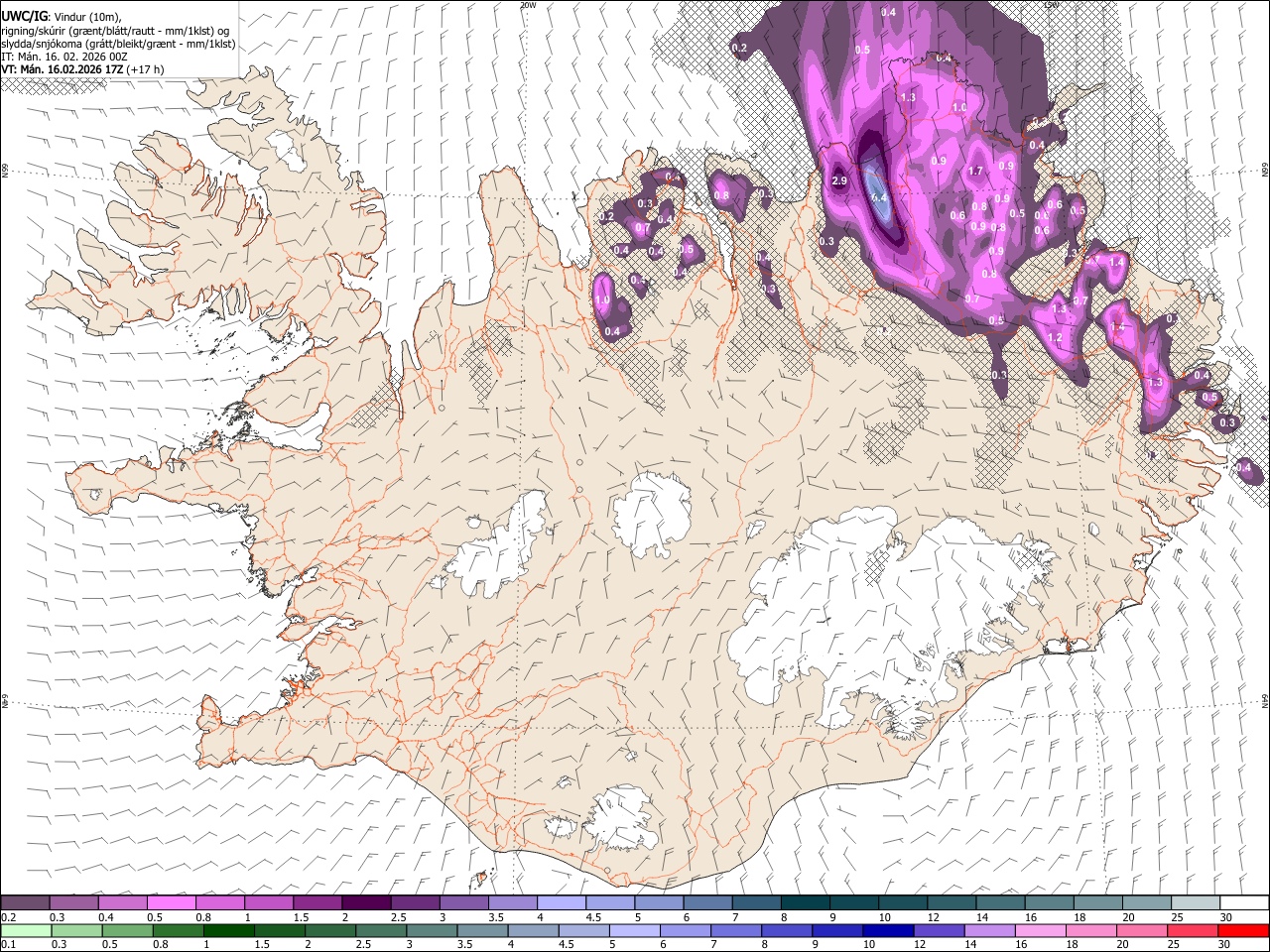Click the 0.1–0.3 palest green rain legend swatch
The height and width of the screenshot is (952, 1270).
tap(26, 930)
